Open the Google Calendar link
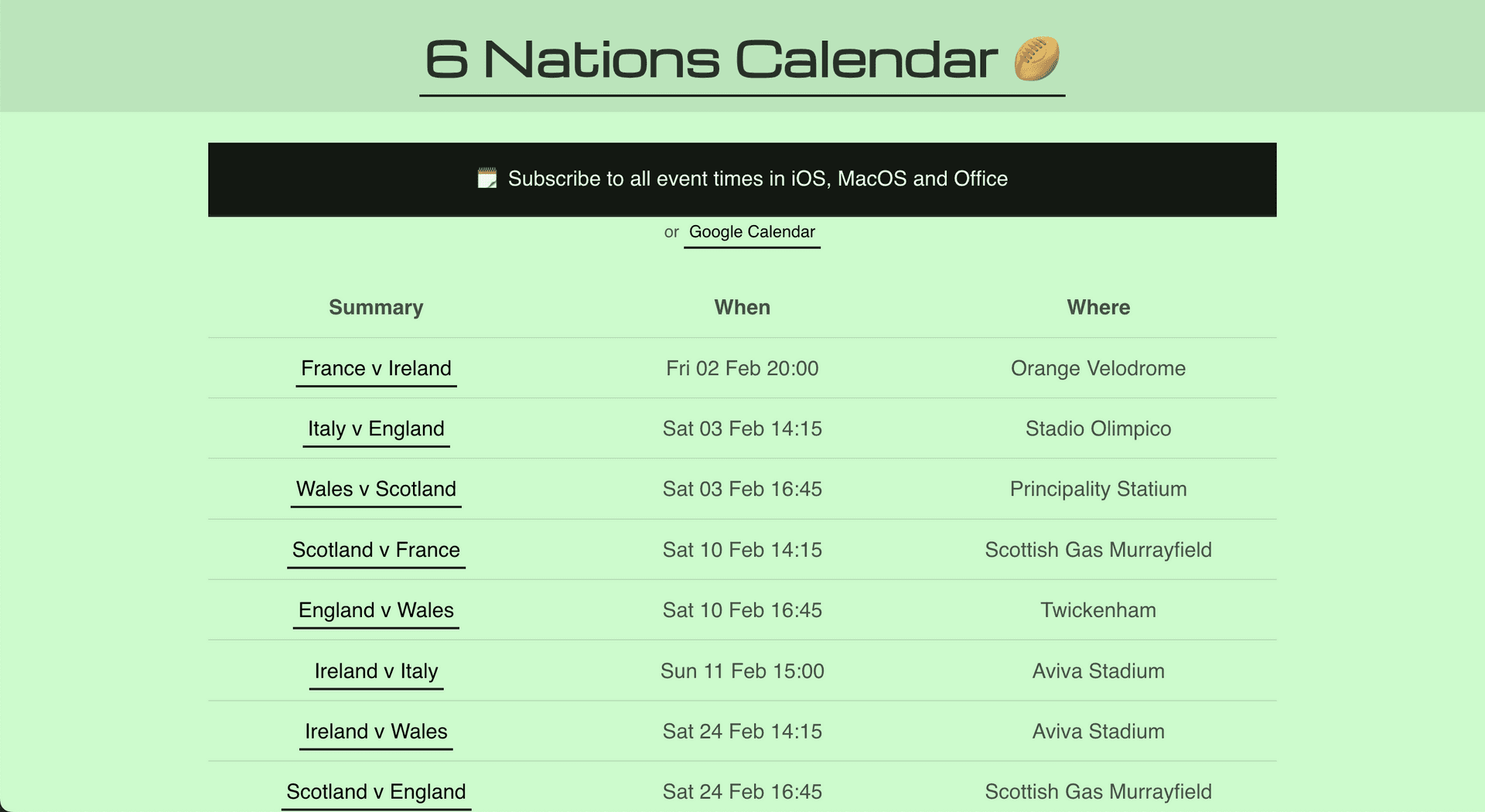The image size is (1485, 812). (x=752, y=232)
